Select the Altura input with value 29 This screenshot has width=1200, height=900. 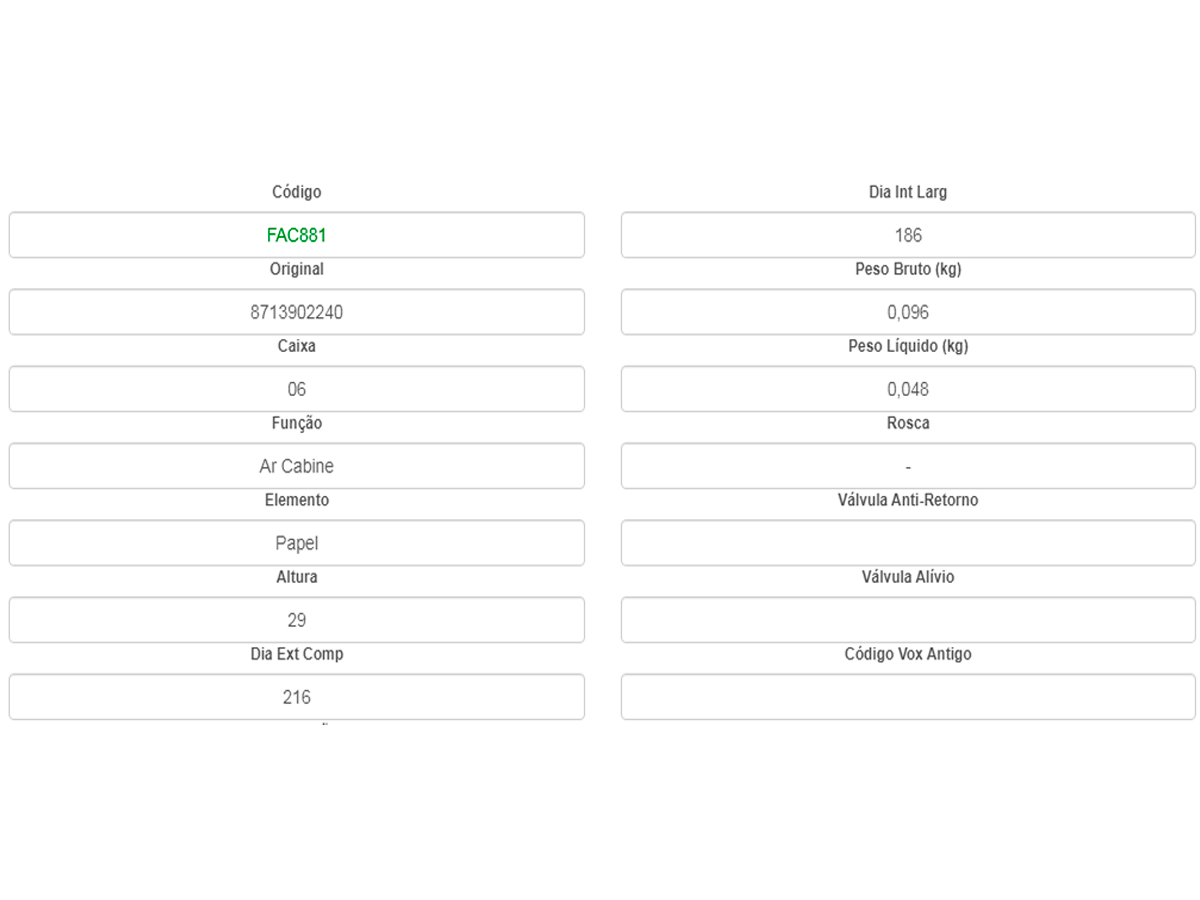[296, 620]
